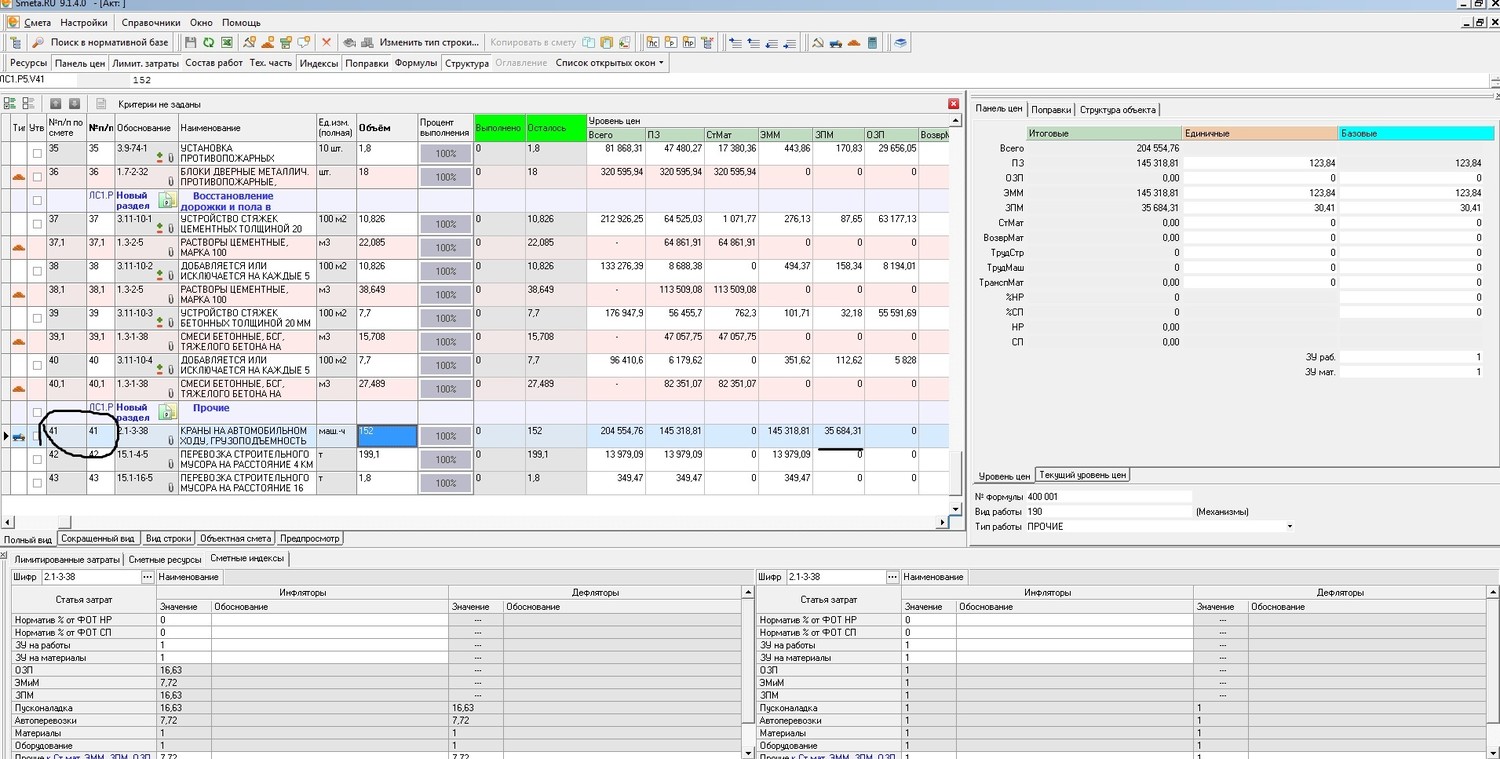Click 'Изменить тип строки...' button
Viewport: 1500px width, 759px height.
click(x=428, y=43)
